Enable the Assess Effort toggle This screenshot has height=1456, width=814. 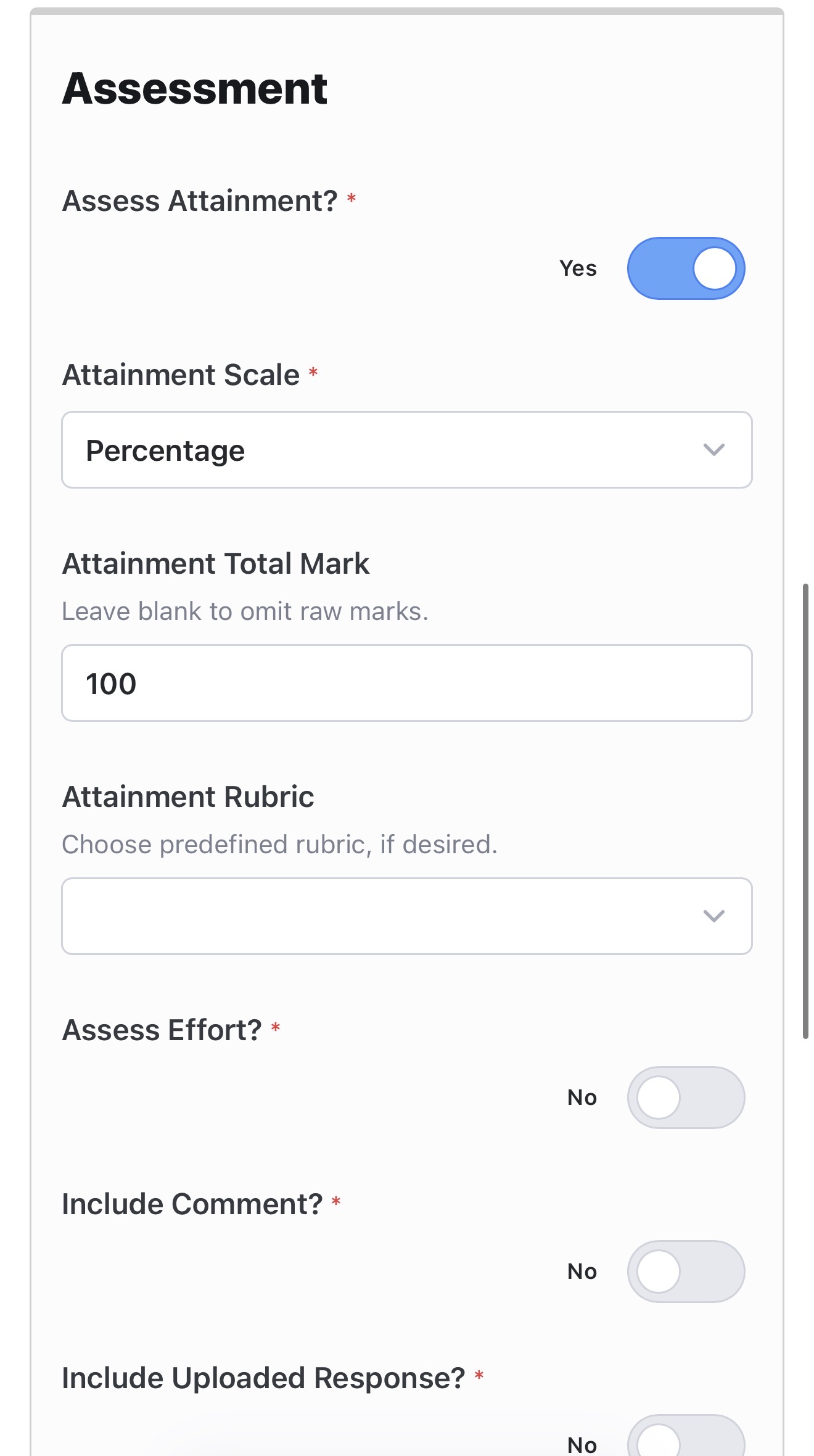click(x=686, y=1098)
